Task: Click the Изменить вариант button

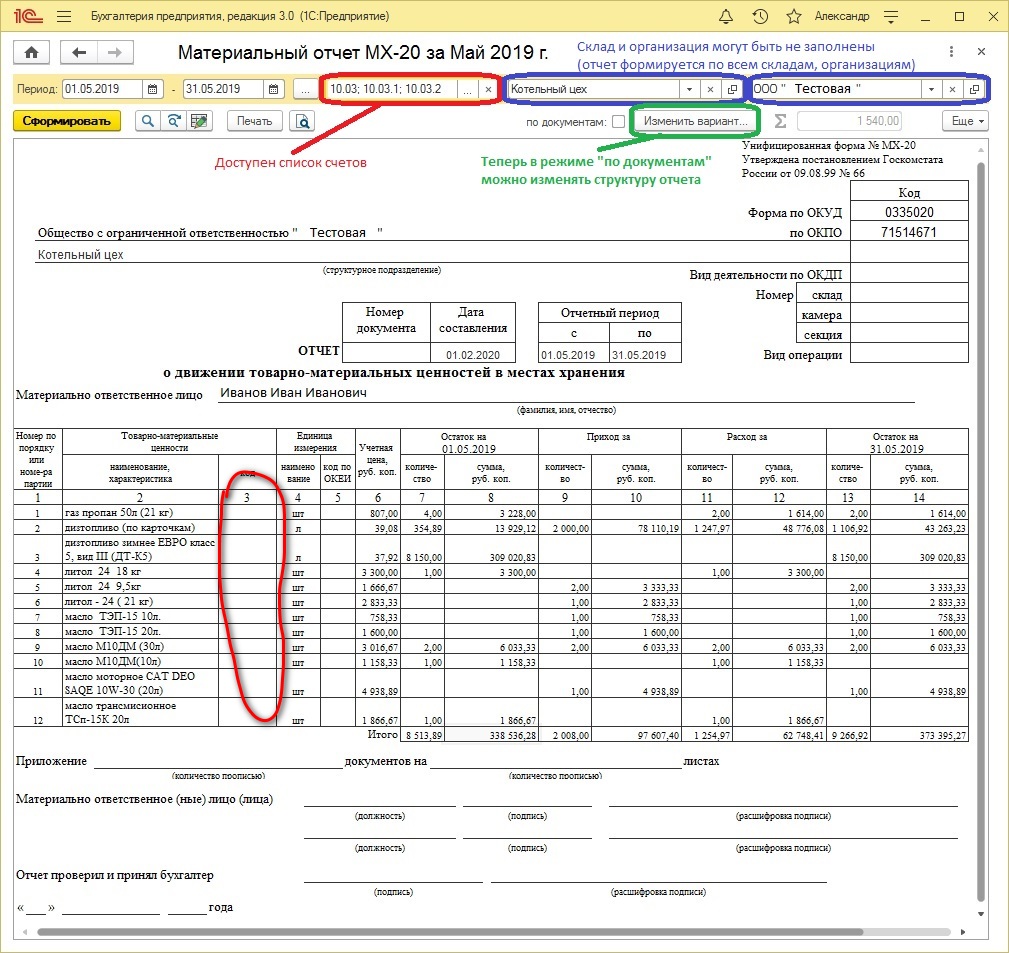Action: tap(695, 121)
